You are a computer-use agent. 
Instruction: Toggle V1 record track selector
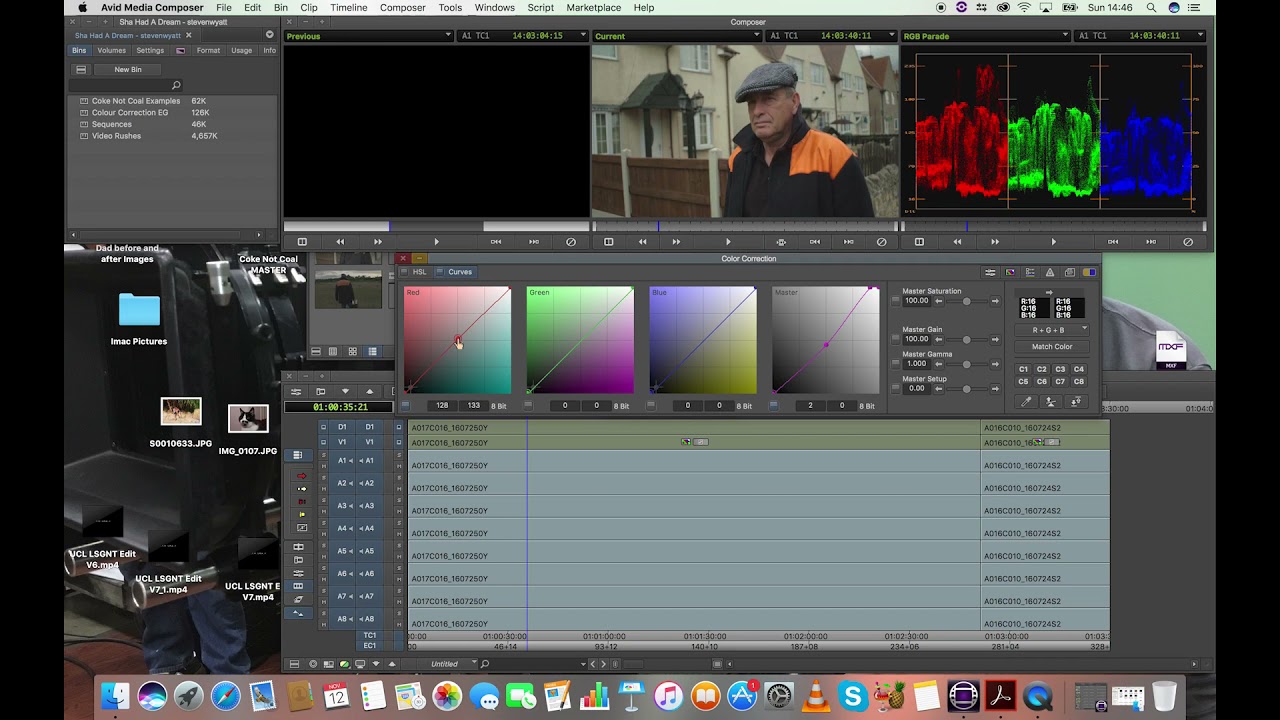tap(370, 442)
